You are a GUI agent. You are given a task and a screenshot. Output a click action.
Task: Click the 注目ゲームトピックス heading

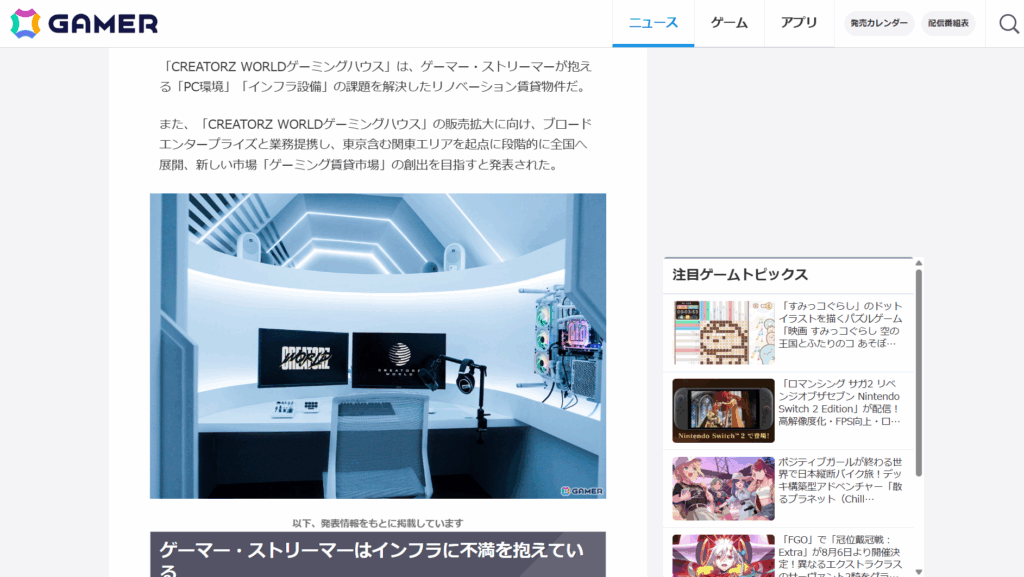point(740,275)
